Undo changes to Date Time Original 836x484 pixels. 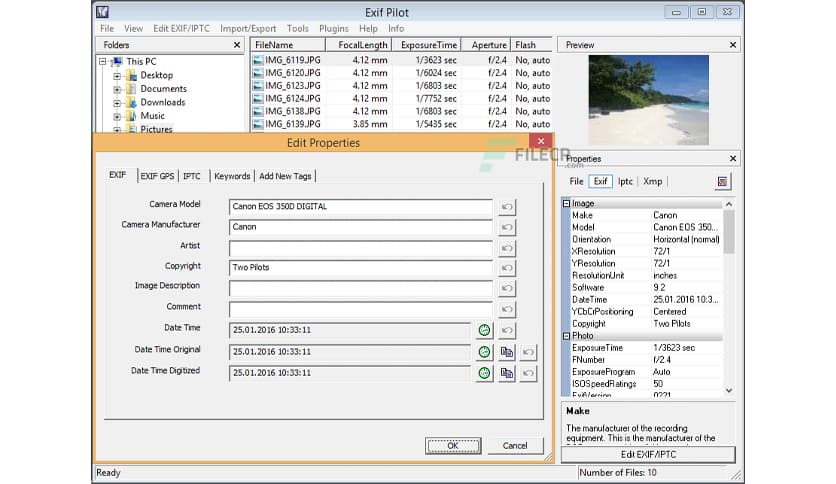(x=528, y=352)
